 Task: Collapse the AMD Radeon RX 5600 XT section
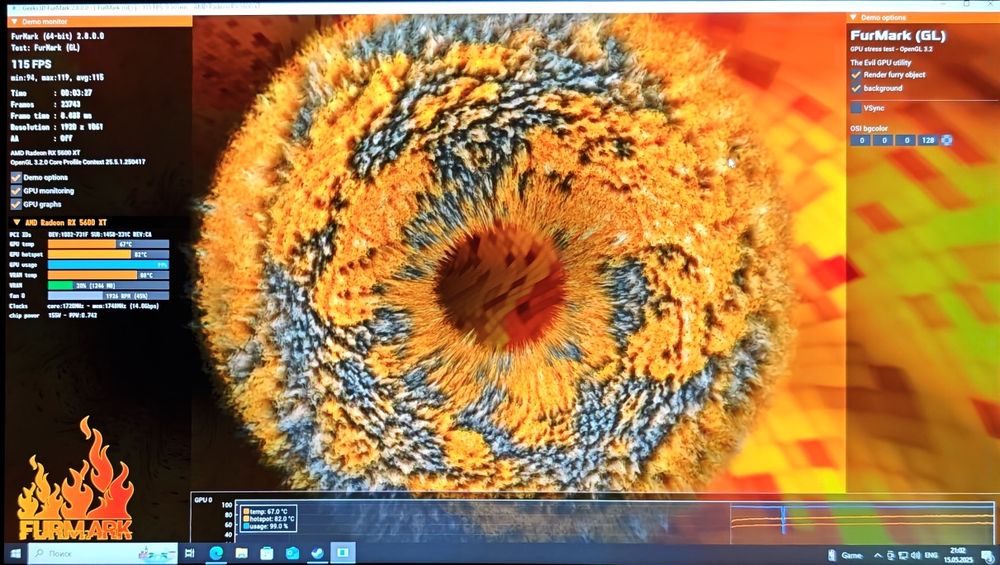point(16,223)
